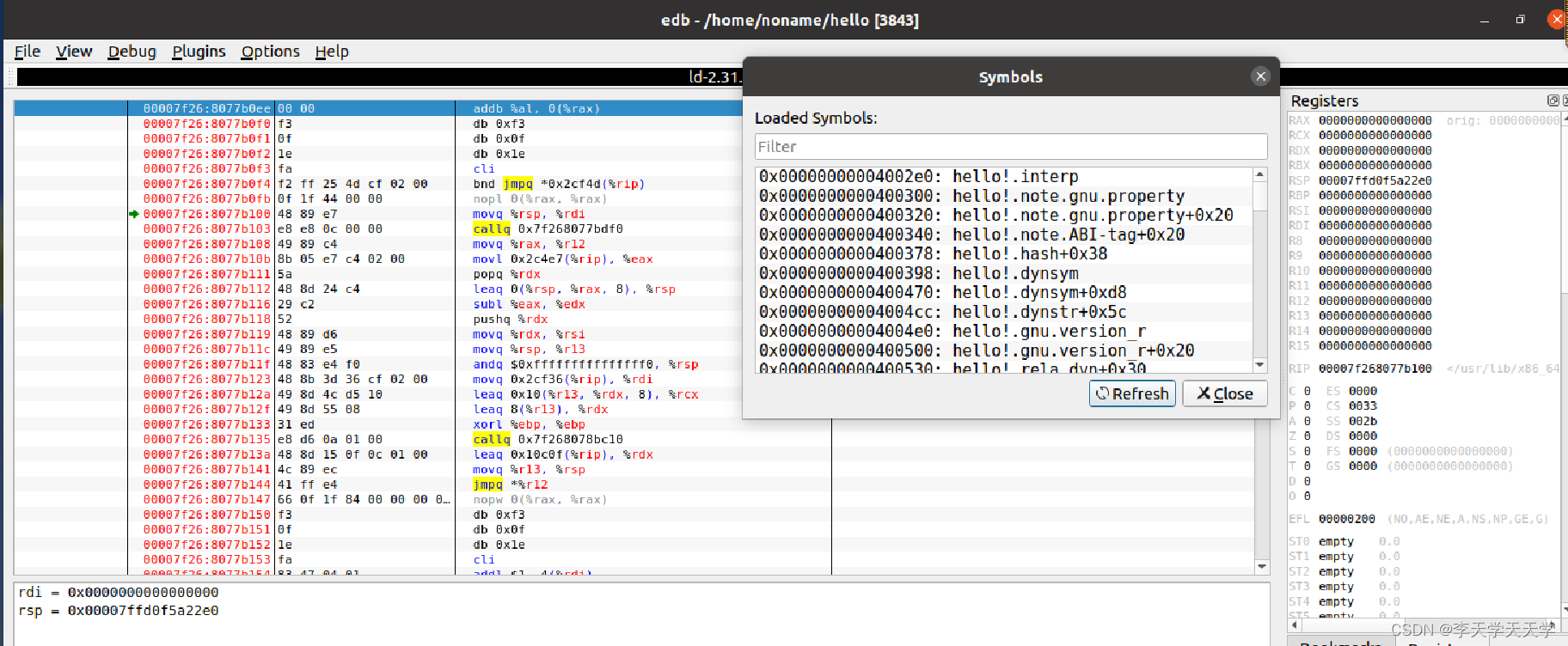
Task: Select R15 register row
Action: click(1360, 345)
